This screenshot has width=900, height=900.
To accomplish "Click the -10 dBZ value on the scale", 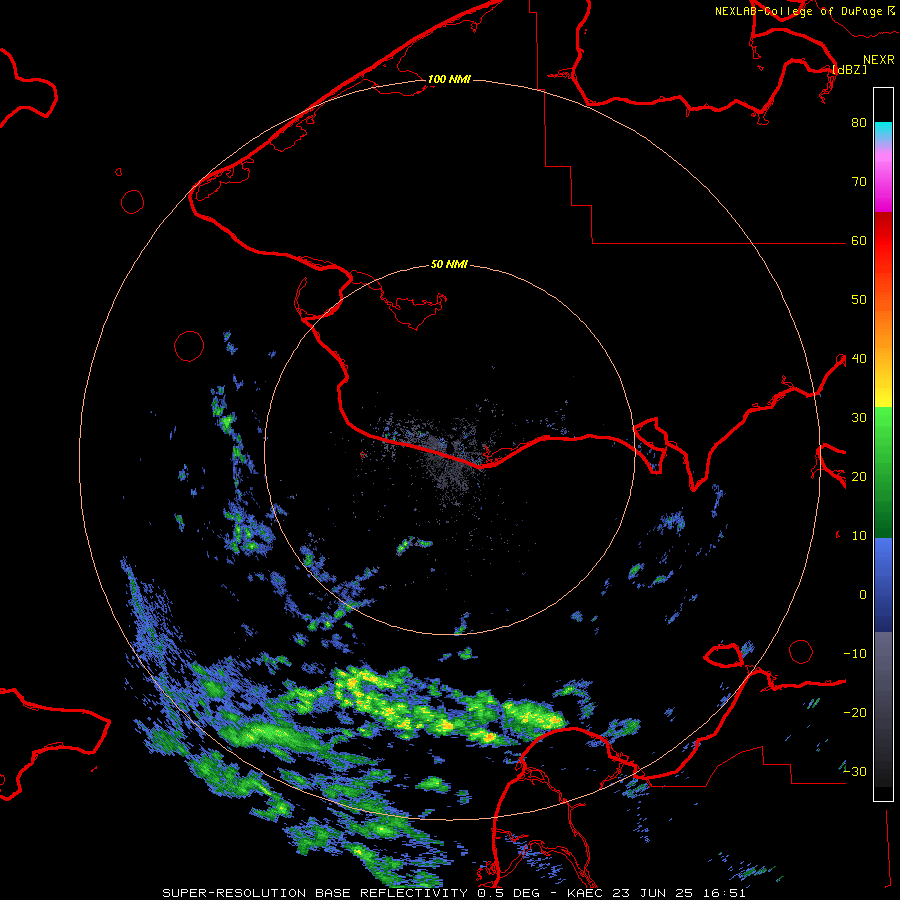I will (x=855, y=653).
